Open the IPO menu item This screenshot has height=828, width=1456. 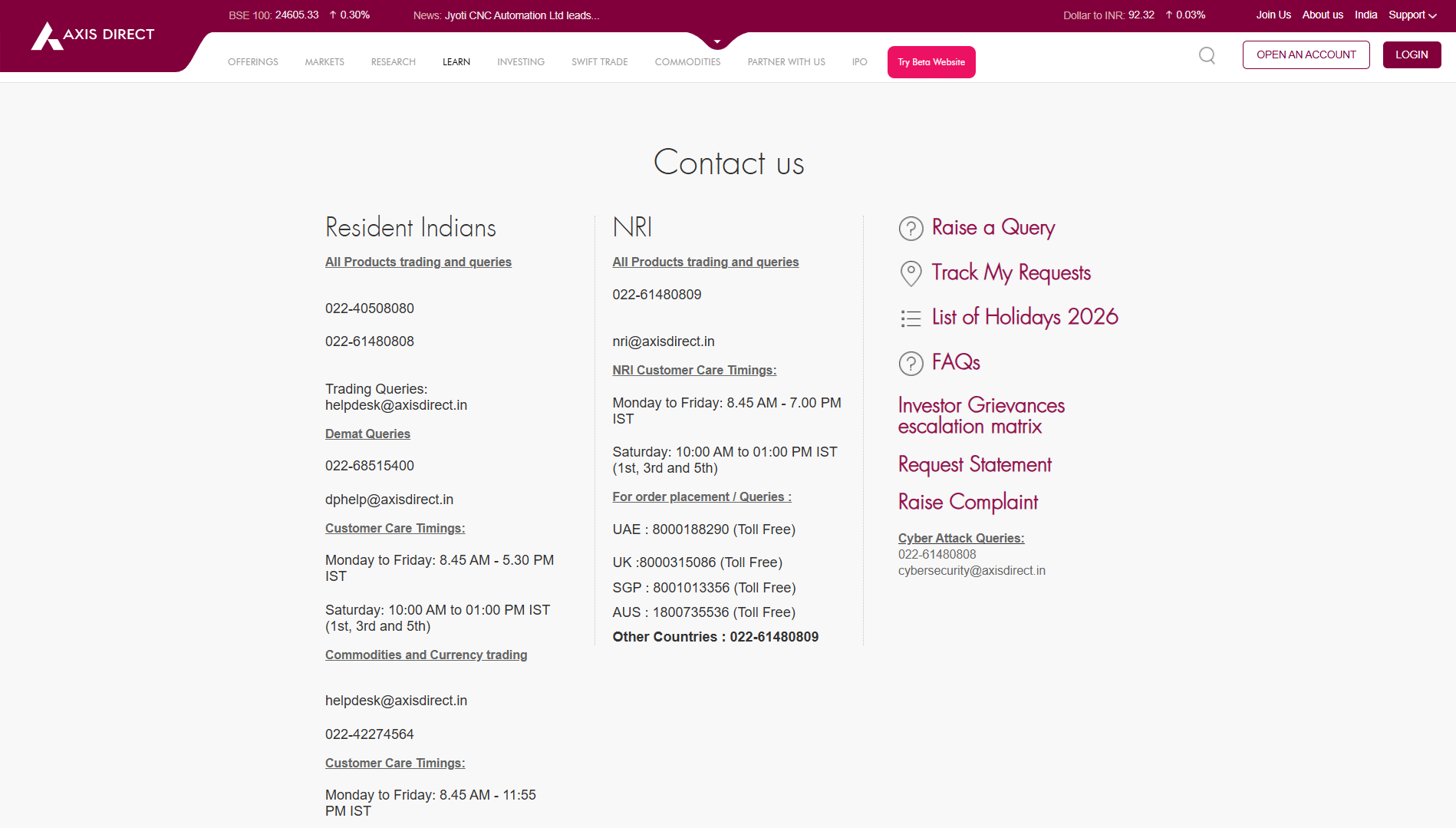click(860, 62)
